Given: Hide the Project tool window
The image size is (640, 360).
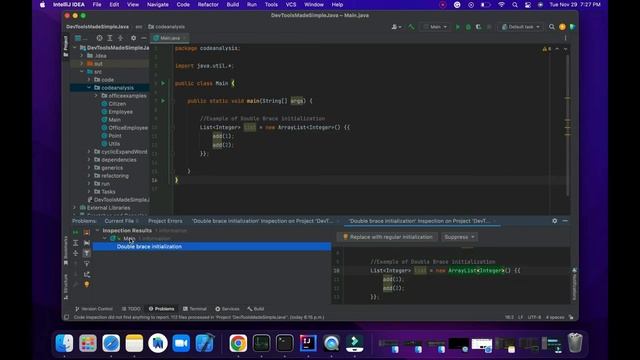Looking at the screenshot, I should point(144,38).
